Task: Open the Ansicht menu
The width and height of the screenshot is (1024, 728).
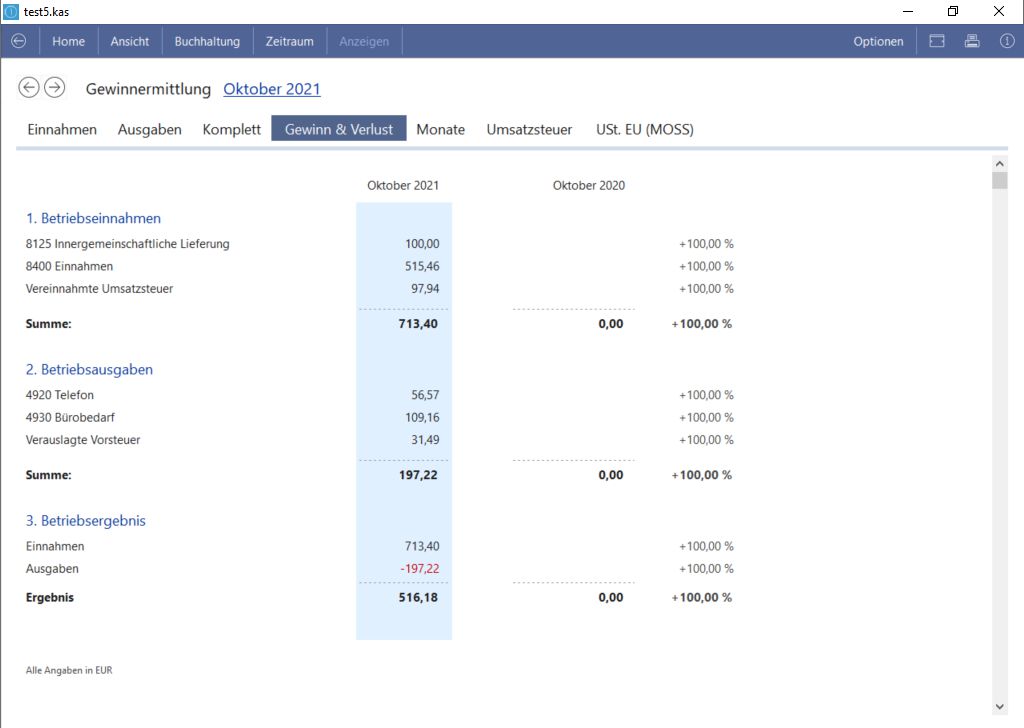Action: [x=130, y=41]
